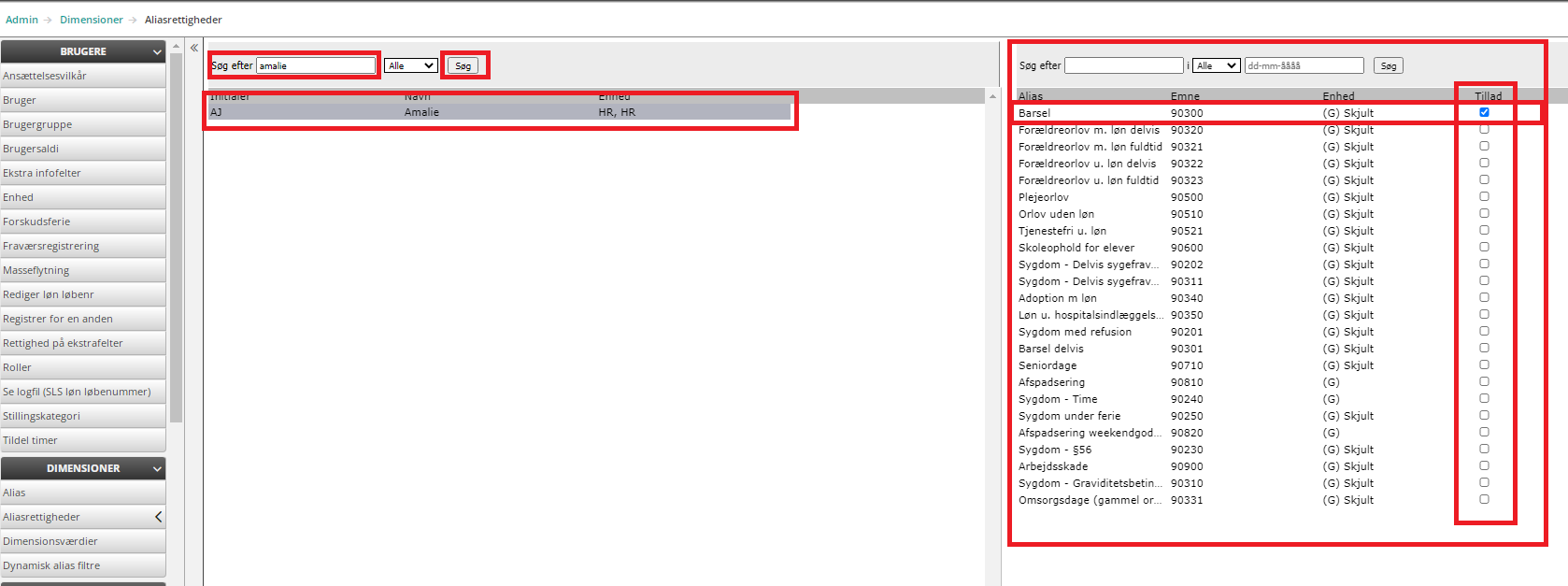1568x586 pixels.
Task: Click the Admin breadcrumb link
Action: pos(21,20)
